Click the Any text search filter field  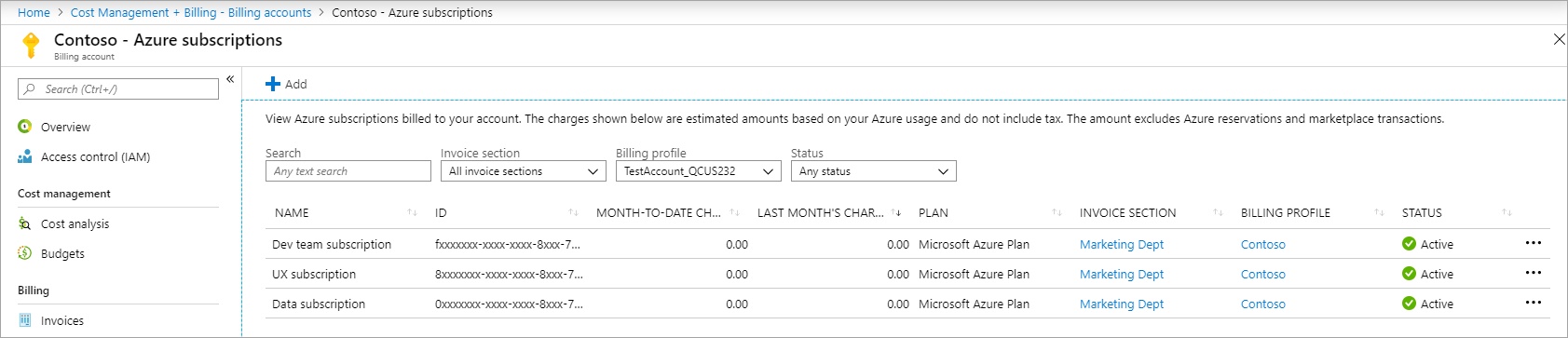click(348, 171)
